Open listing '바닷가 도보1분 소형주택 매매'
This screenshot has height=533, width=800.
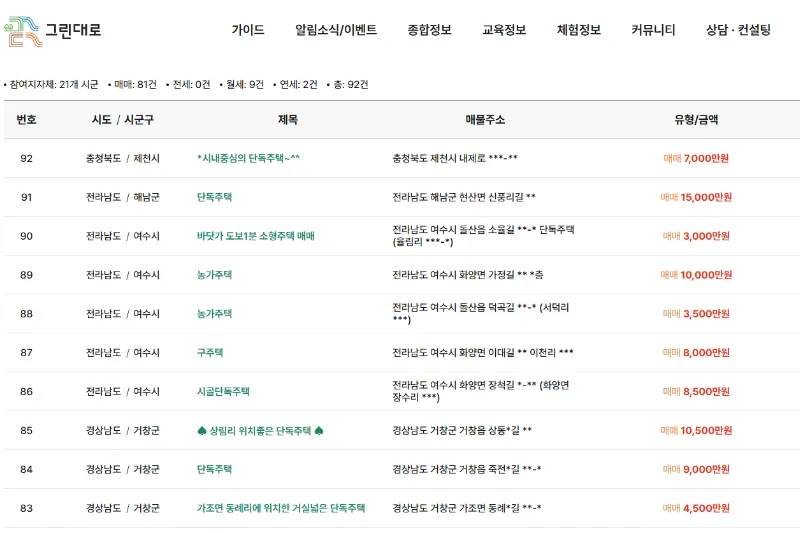click(x=256, y=236)
